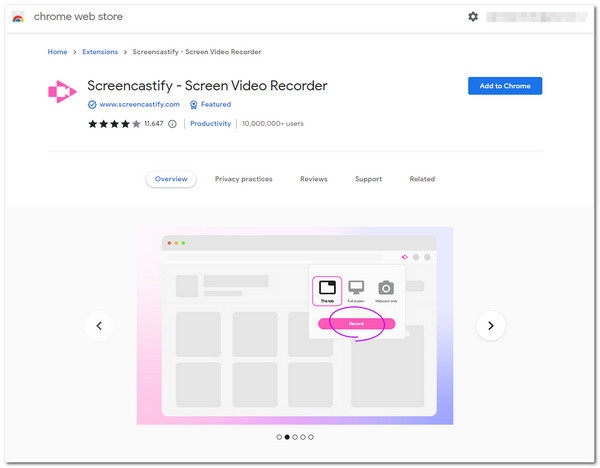Click the promotional screenshot image
The image size is (600, 468).
[x=295, y=326]
